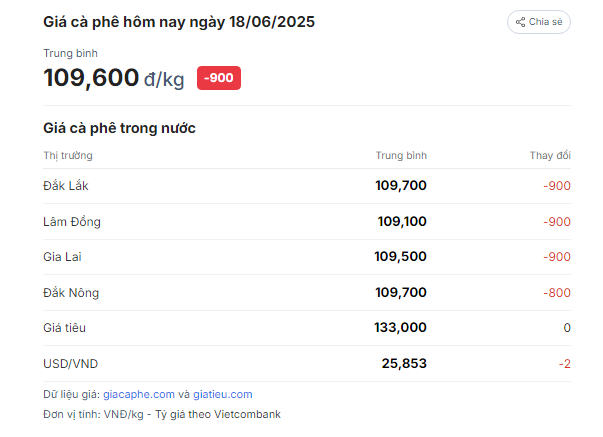Select the Lâm Đồng market row
Viewport: 603px width, 437px height.
307,222
